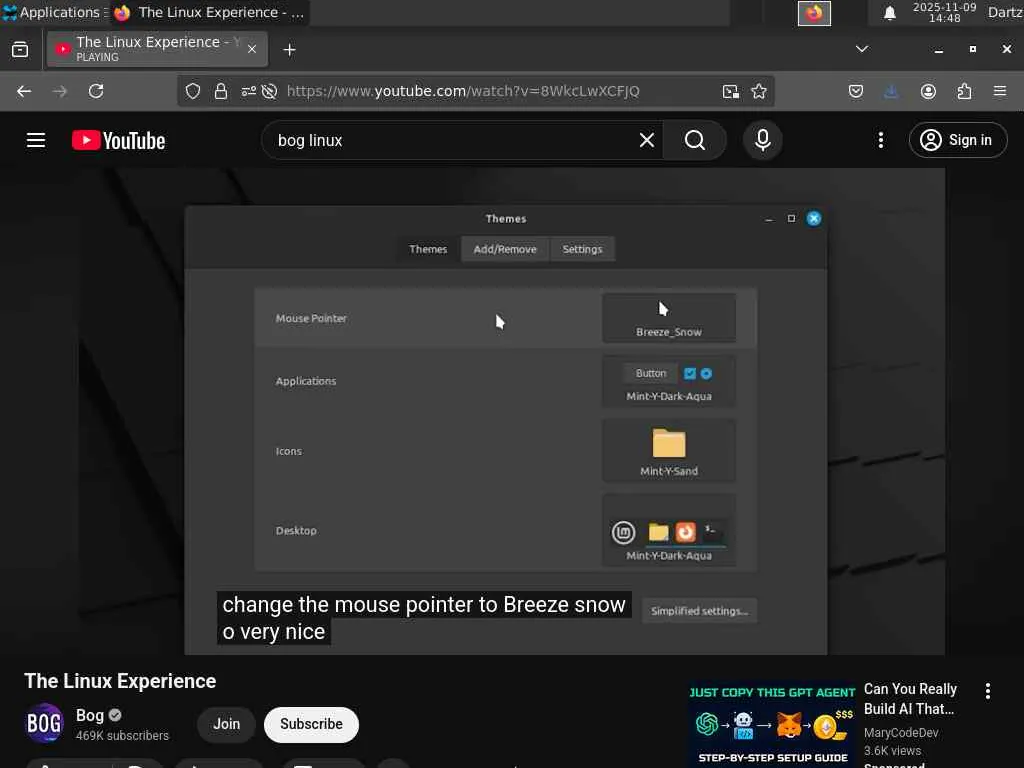Subscribe to the Bog channel
This screenshot has height=768, width=1024.
(312, 724)
